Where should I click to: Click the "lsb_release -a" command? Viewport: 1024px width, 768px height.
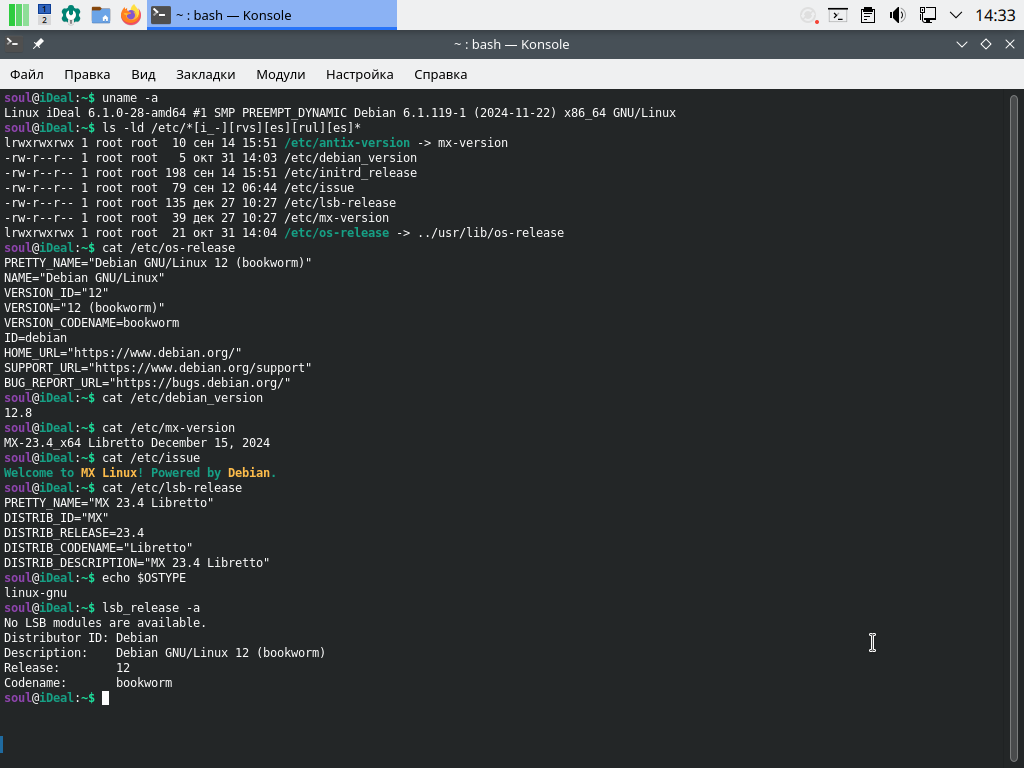coord(151,609)
